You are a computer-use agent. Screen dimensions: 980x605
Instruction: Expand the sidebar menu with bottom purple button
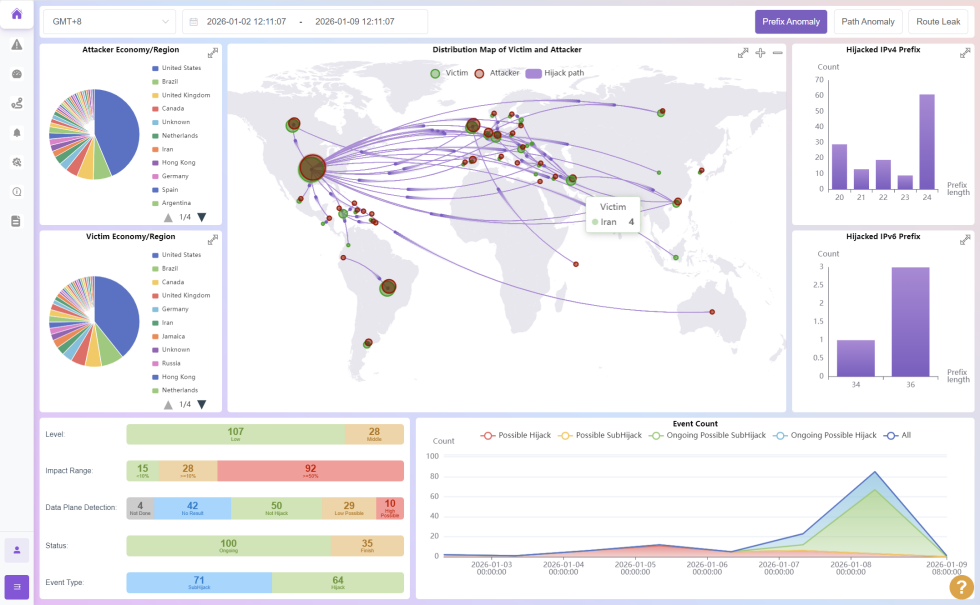(x=16, y=586)
